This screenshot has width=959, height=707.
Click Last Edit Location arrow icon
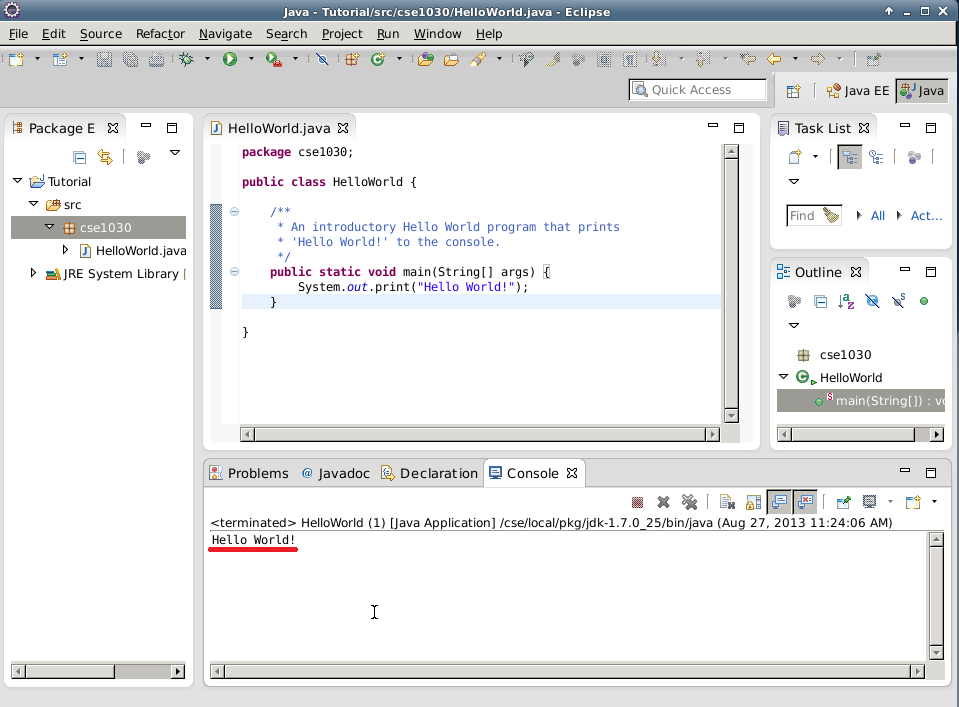(x=747, y=59)
